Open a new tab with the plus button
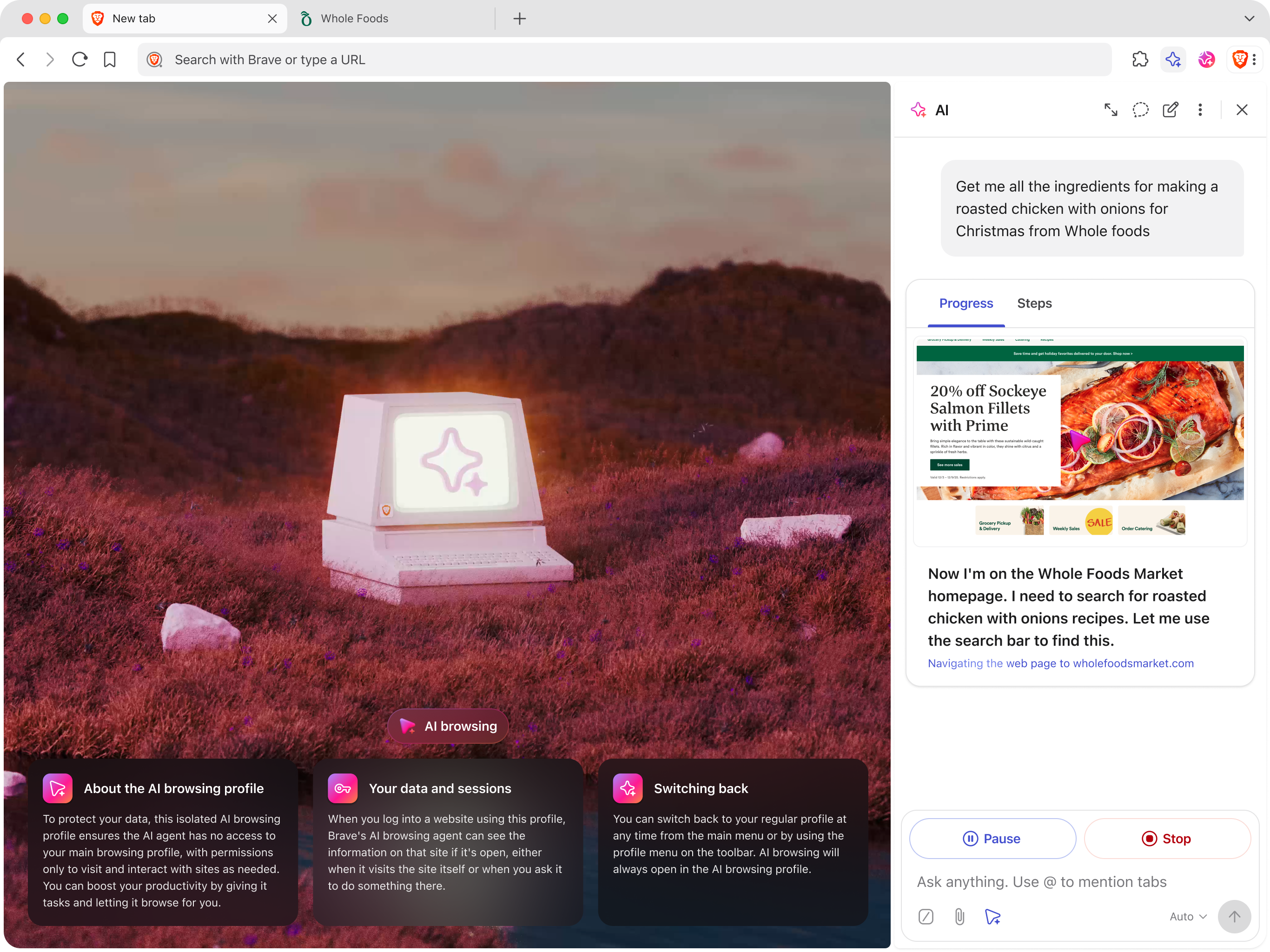Image resolution: width=1270 pixels, height=952 pixels. tap(519, 19)
